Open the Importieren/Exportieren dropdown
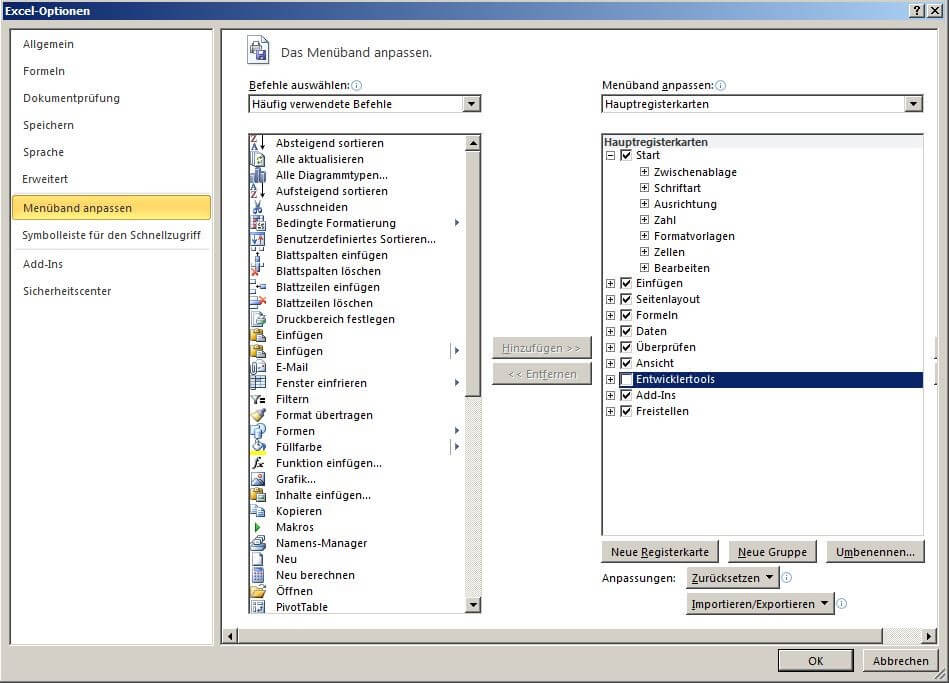Screen dimensions: 949x683 760,604
